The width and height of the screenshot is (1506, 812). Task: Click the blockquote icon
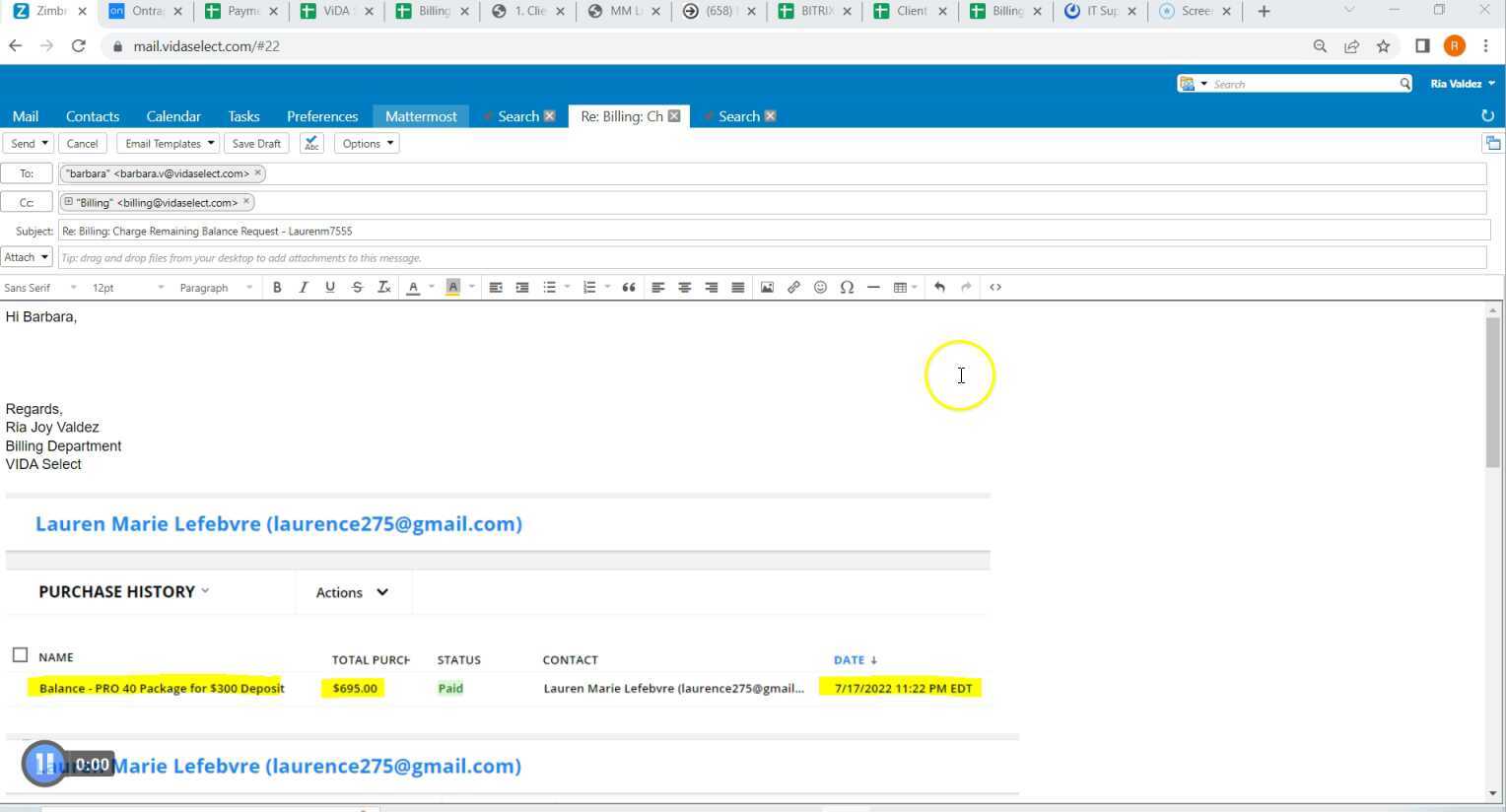(x=628, y=288)
